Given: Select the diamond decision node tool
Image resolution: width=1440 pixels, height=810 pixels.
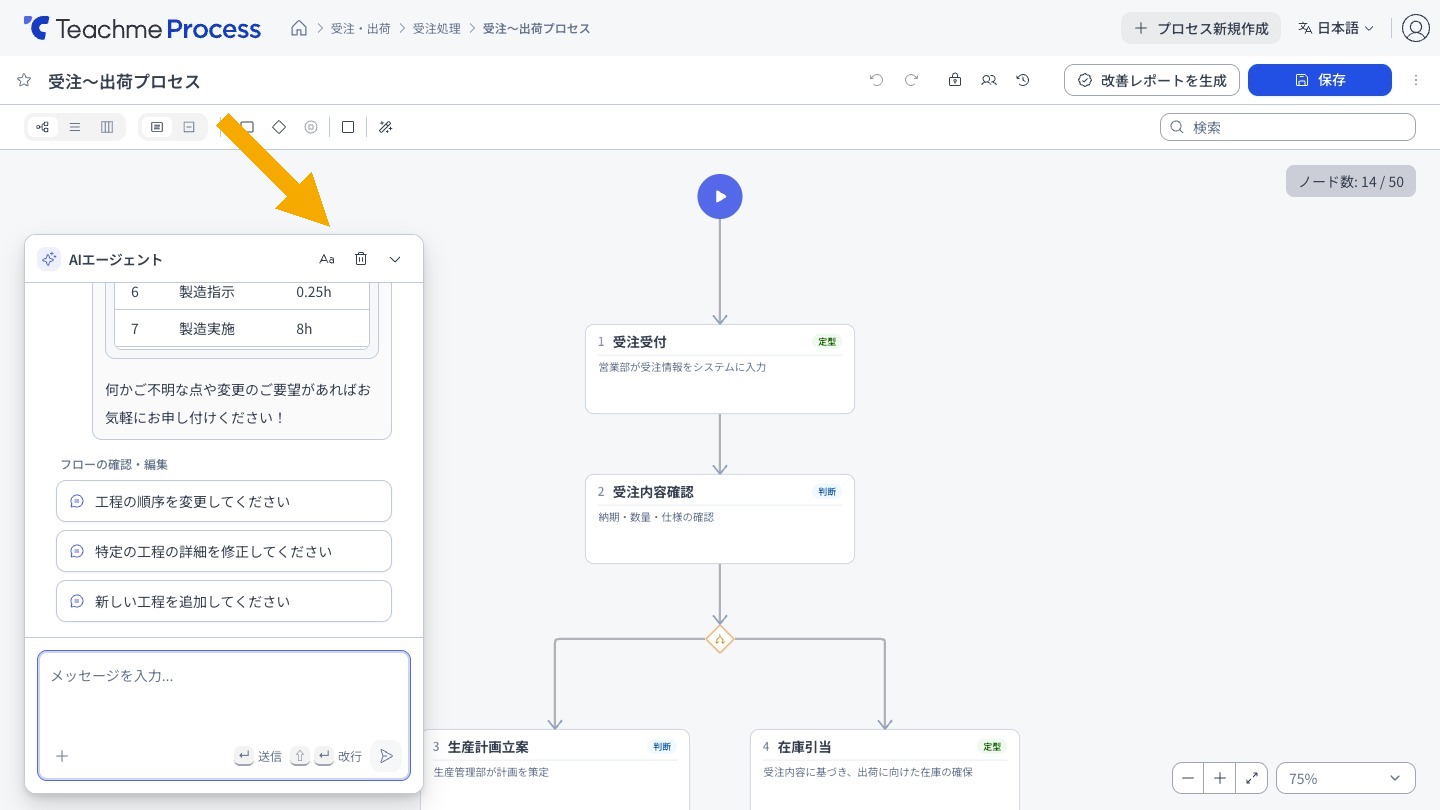Looking at the screenshot, I should pyautogui.click(x=279, y=127).
